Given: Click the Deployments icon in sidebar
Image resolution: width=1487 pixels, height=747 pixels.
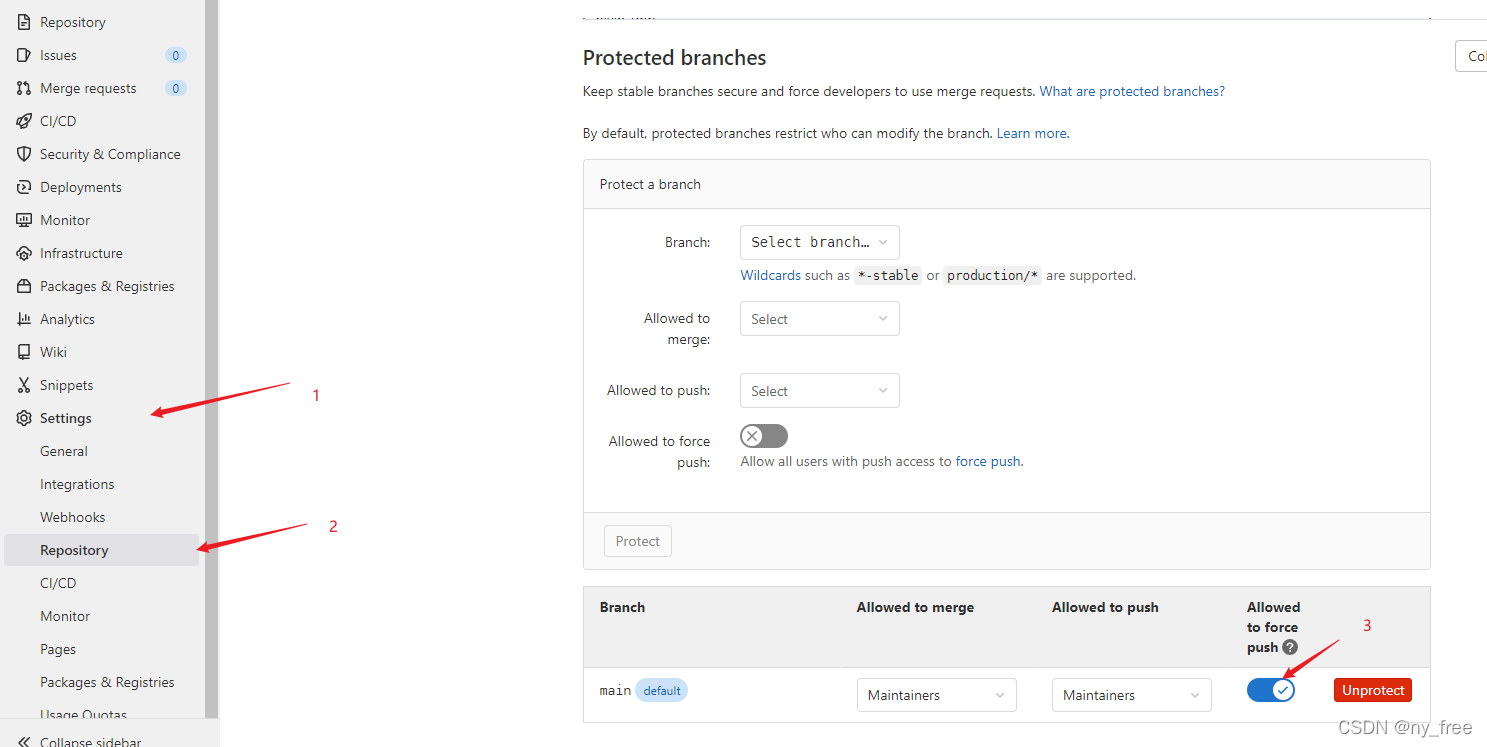Looking at the screenshot, I should [24, 187].
